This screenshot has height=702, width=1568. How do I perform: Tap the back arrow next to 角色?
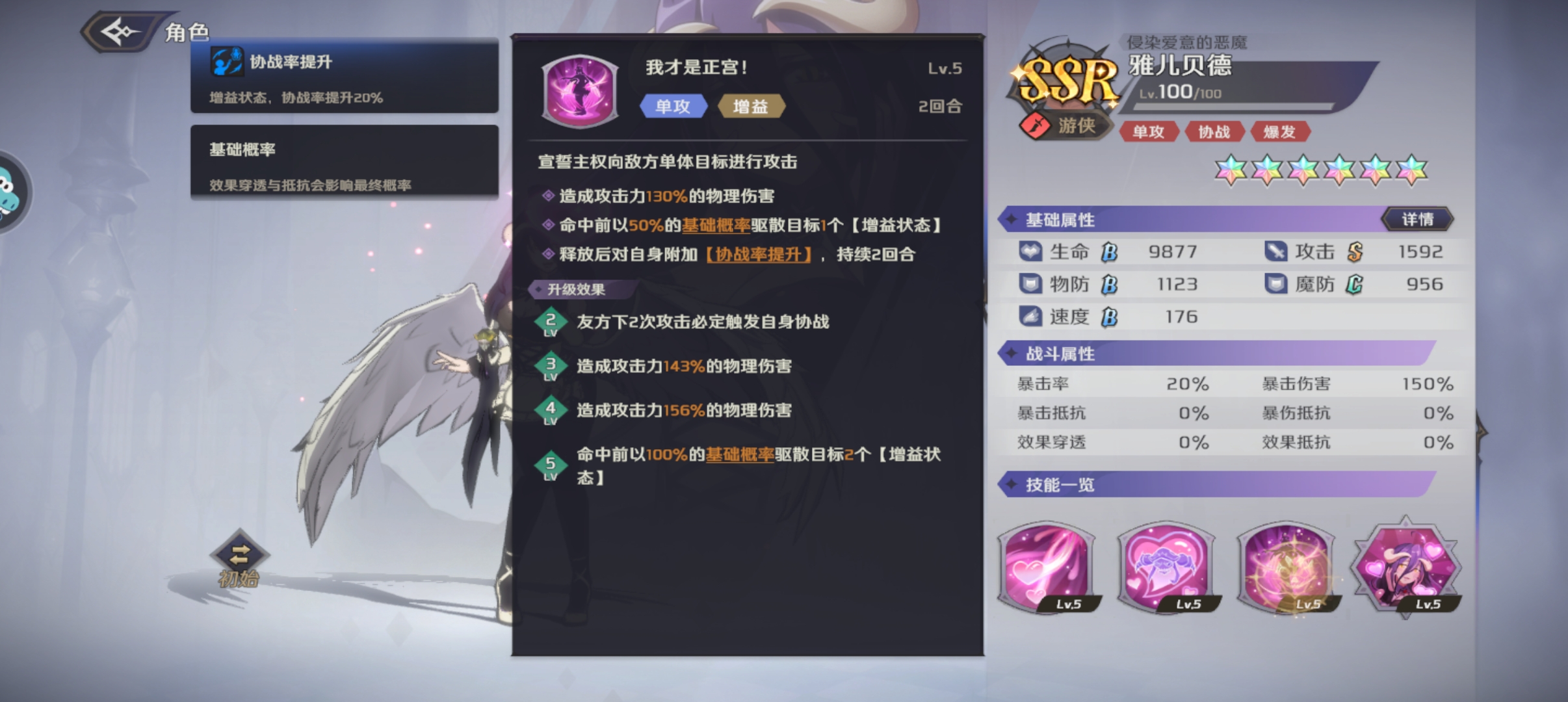(121, 31)
